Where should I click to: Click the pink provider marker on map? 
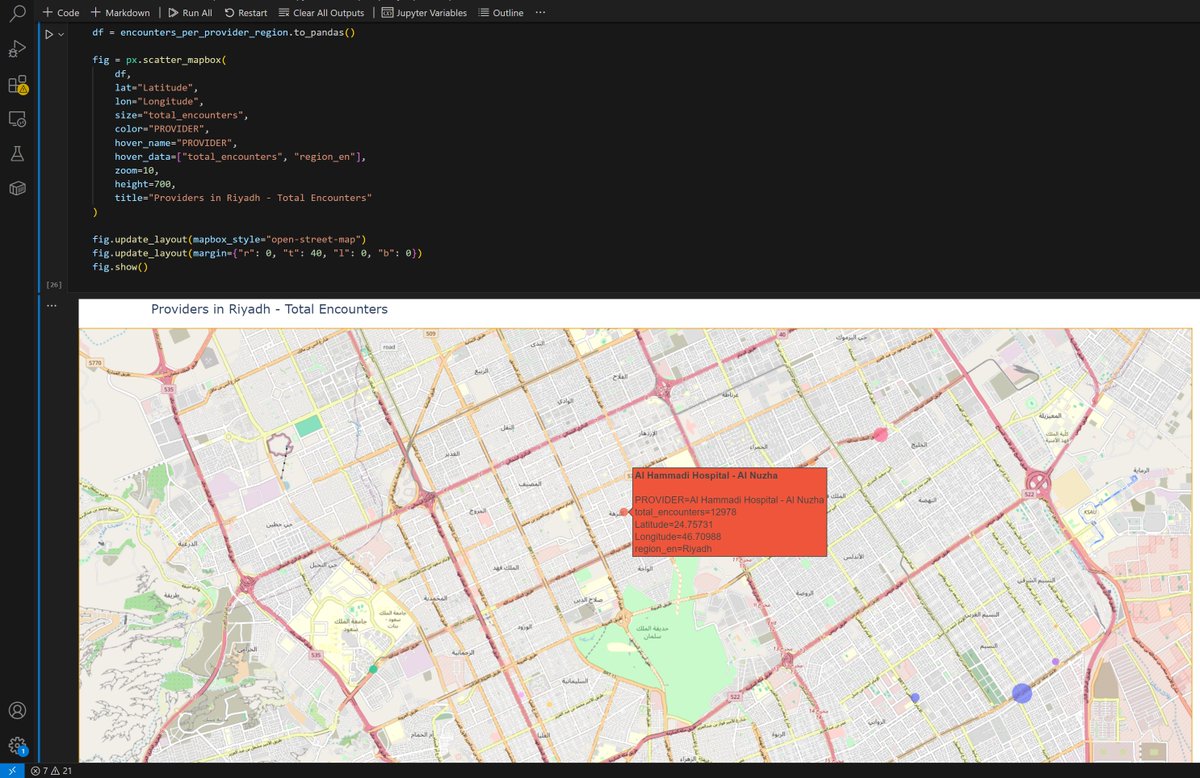[x=881, y=434]
